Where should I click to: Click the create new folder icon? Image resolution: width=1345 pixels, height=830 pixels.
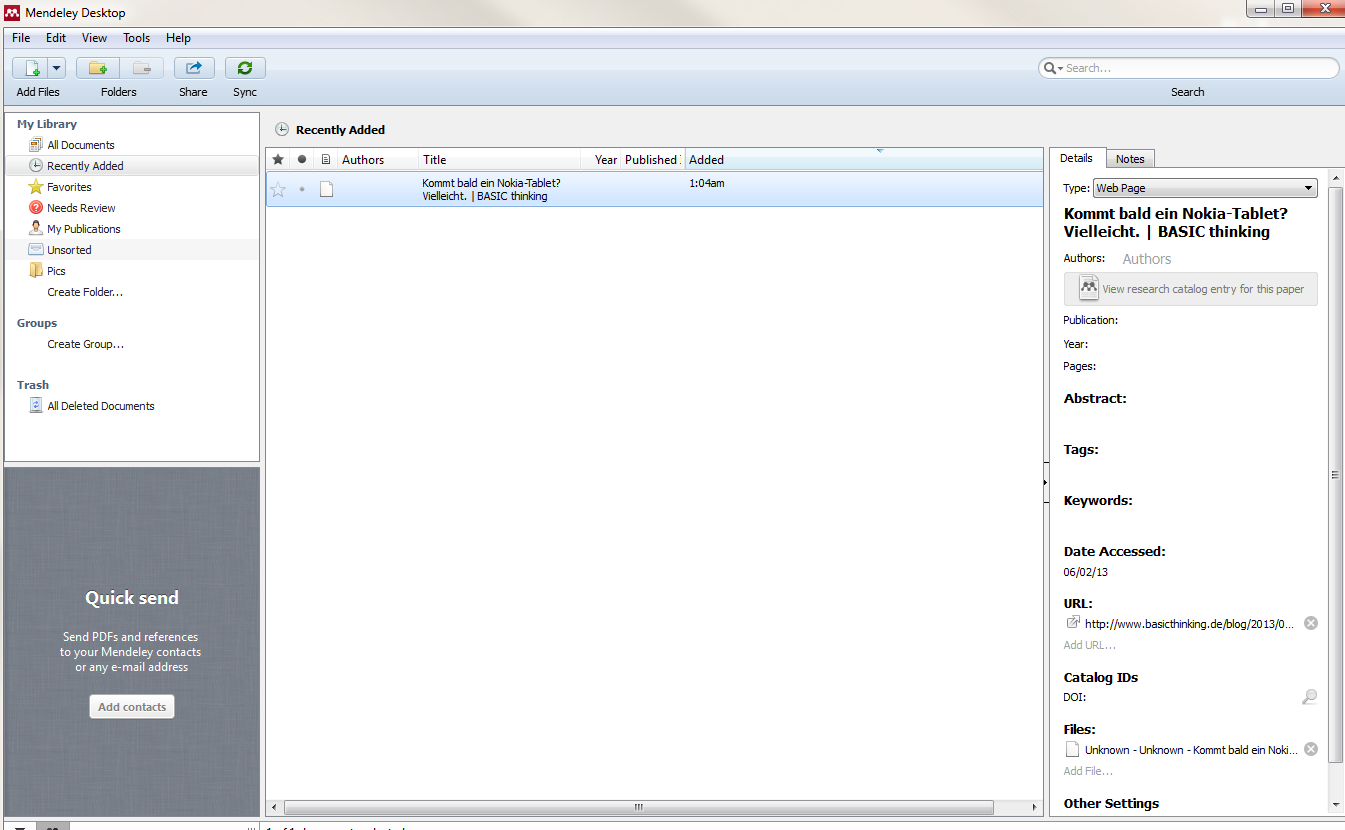click(x=98, y=68)
